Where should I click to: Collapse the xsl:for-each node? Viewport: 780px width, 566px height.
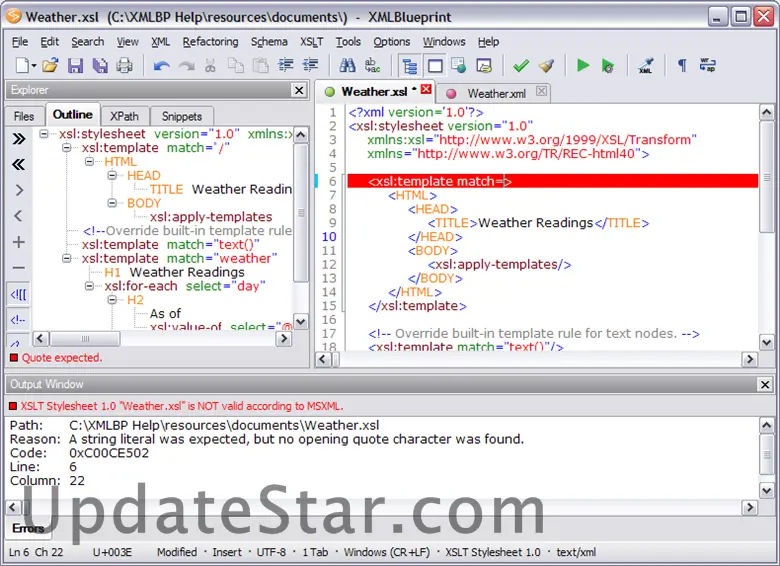90,286
